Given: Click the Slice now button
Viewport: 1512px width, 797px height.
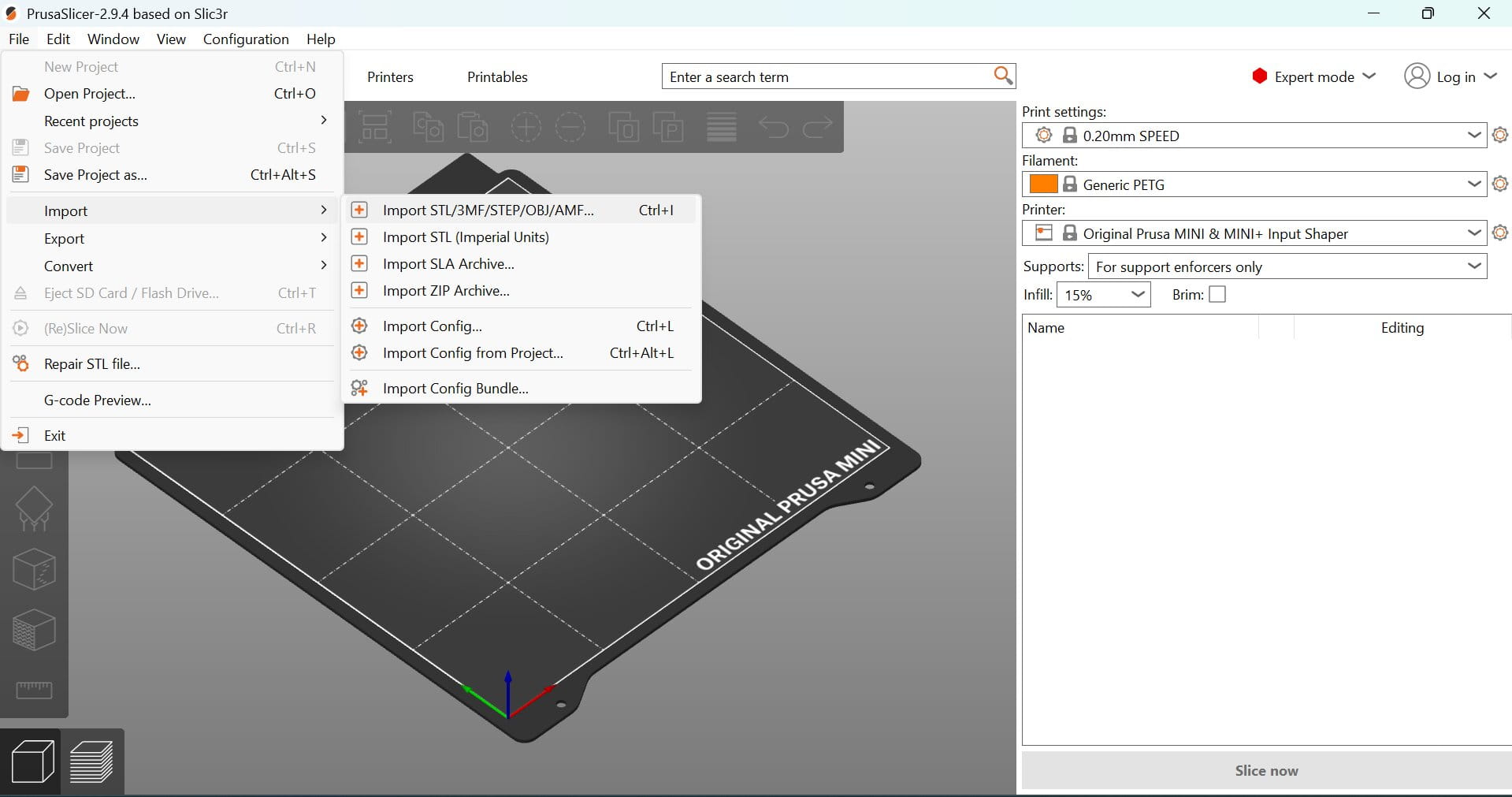Looking at the screenshot, I should click(x=1266, y=770).
